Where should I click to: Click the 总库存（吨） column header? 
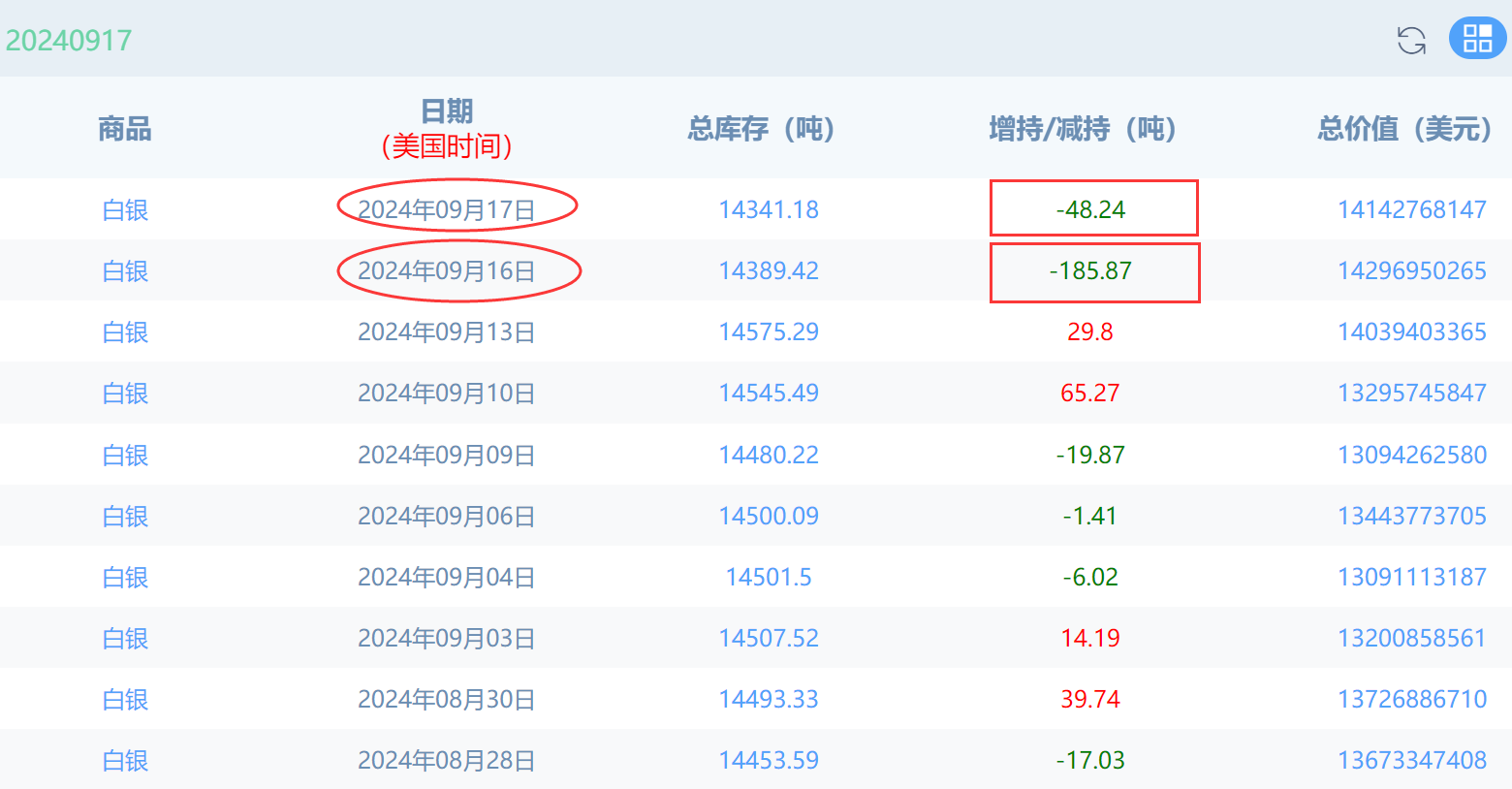[761, 129]
